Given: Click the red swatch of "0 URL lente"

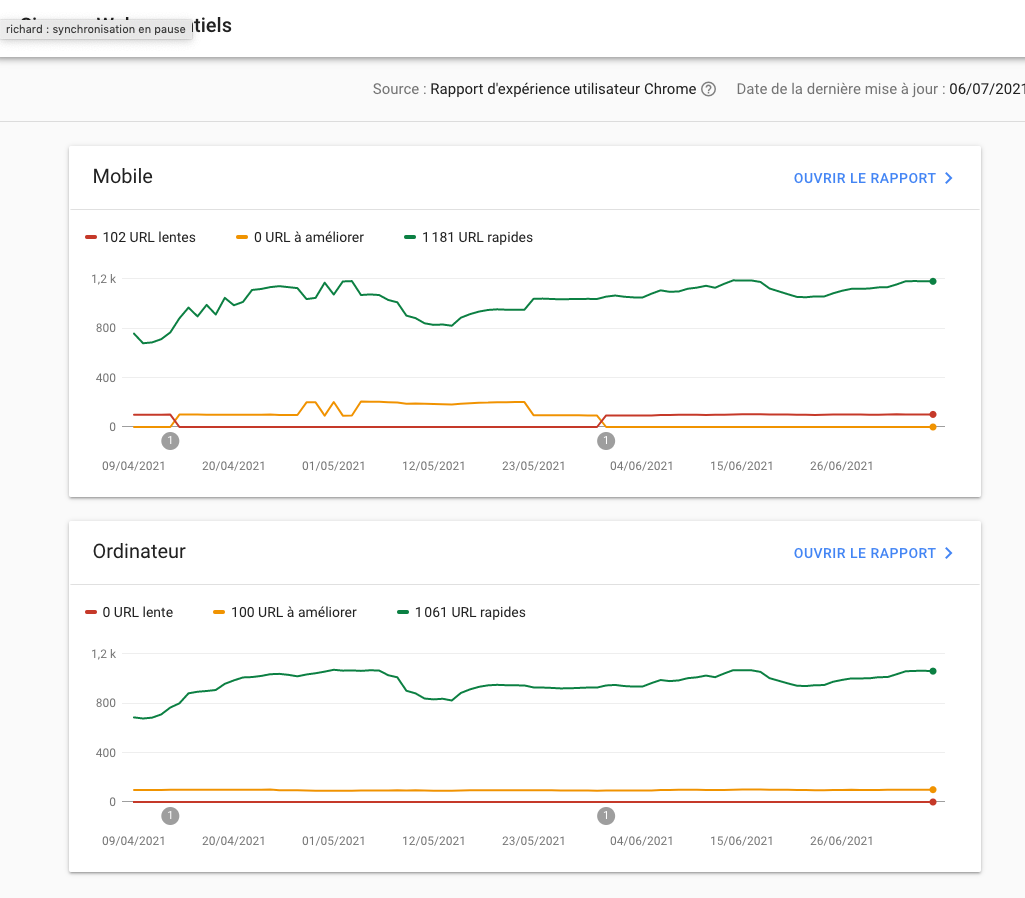Looking at the screenshot, I should pyautogui.click(x=91, y=613).
